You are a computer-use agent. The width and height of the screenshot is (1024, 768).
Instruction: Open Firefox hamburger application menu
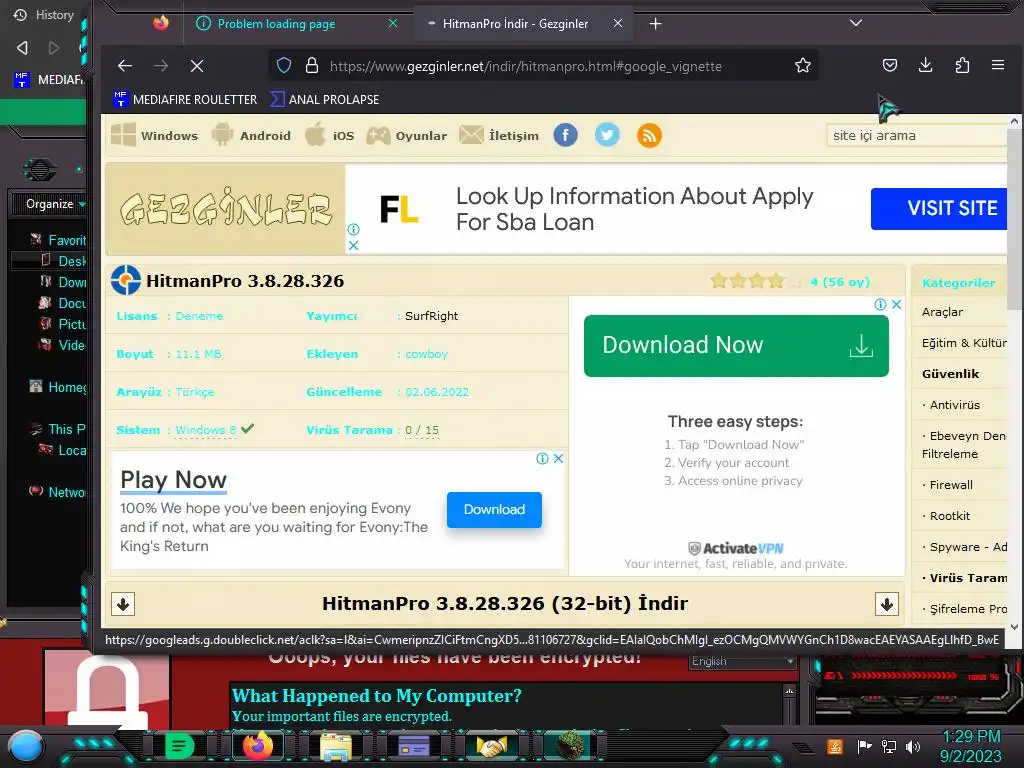[998, 65]
